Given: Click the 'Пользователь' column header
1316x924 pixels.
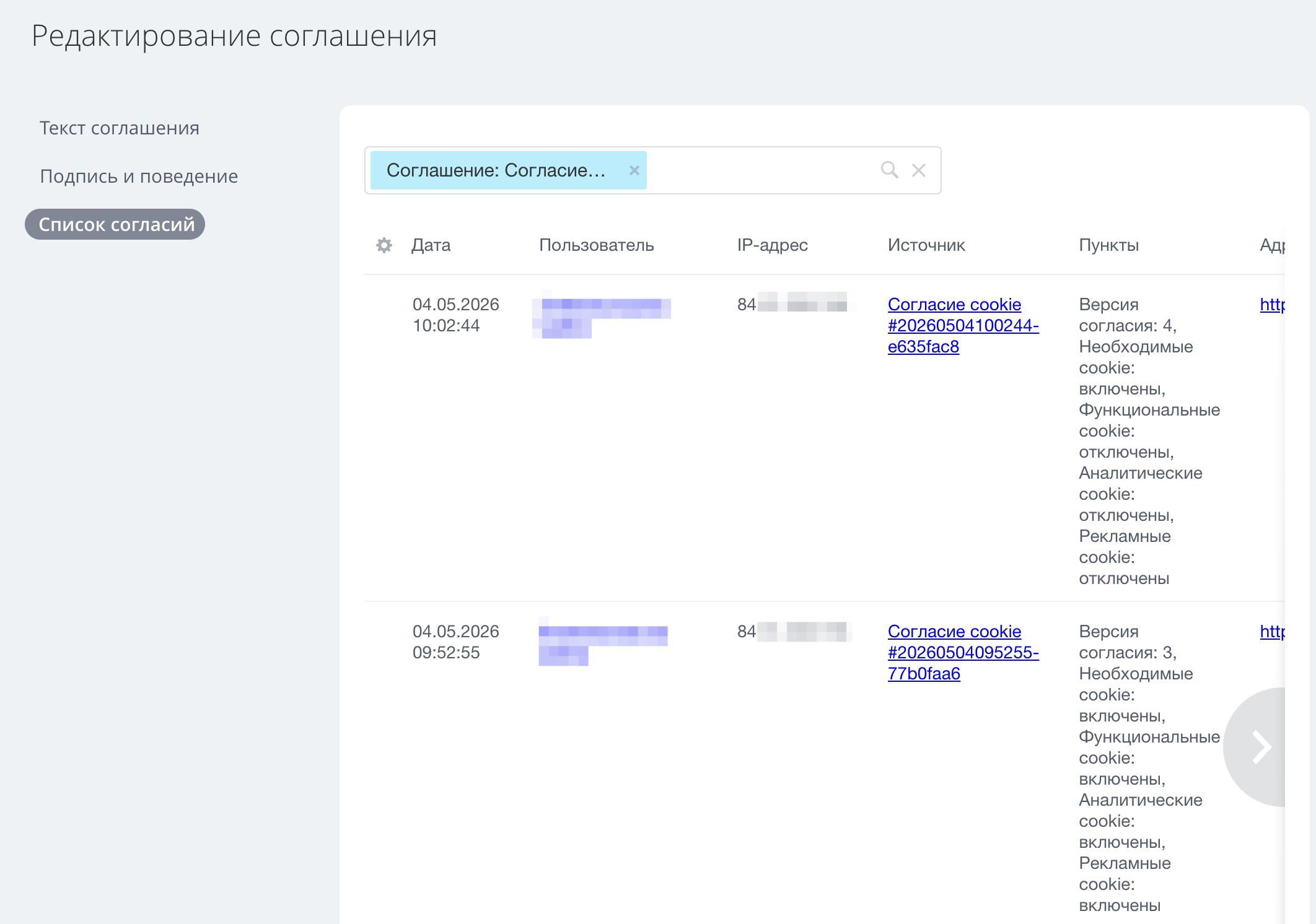Looking at the screenshot, I should 596,245.
